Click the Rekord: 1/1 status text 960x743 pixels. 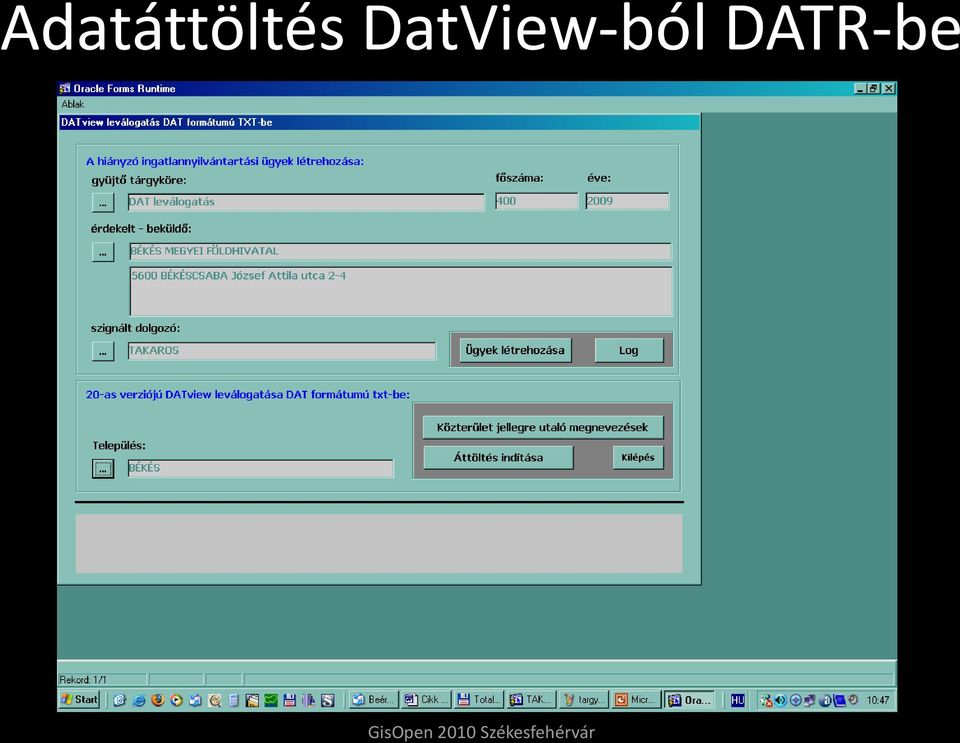click(x=83, y=679)
